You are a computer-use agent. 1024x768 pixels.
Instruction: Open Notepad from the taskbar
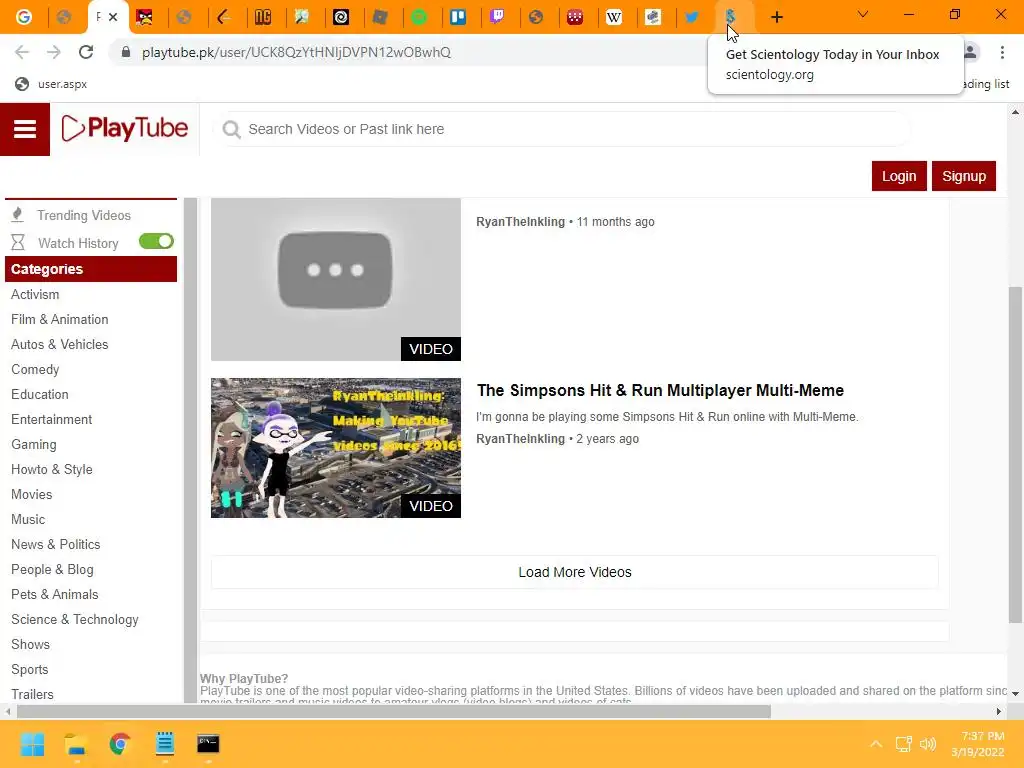pos(165,744)
